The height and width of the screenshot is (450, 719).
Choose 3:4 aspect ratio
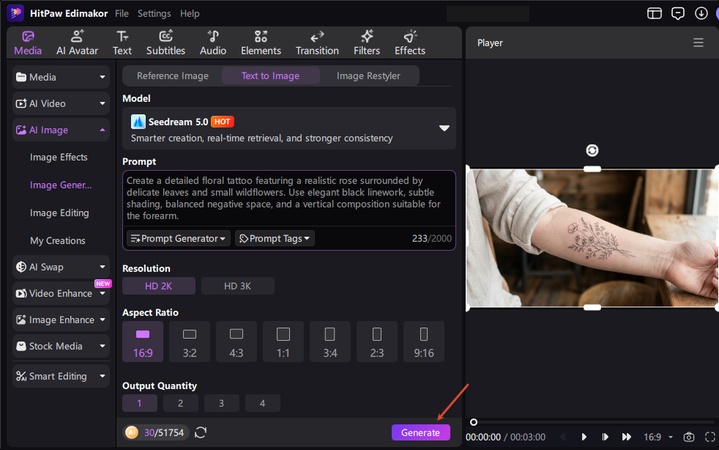(x=330, y=342)
